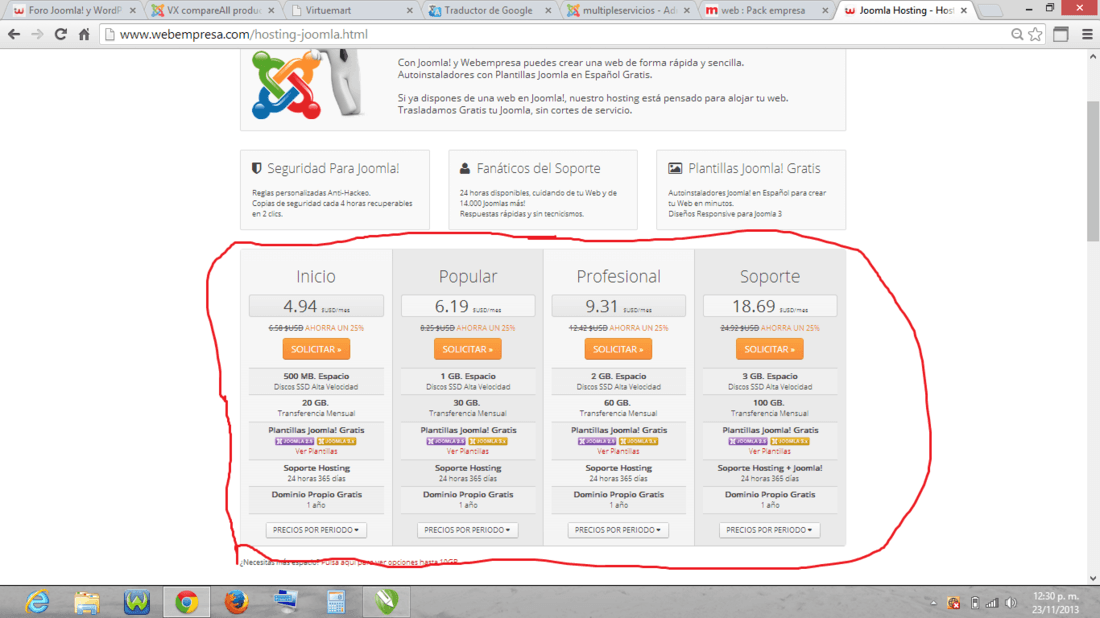
Task: Open a new tab with the new-tab button
Action: 991,11
